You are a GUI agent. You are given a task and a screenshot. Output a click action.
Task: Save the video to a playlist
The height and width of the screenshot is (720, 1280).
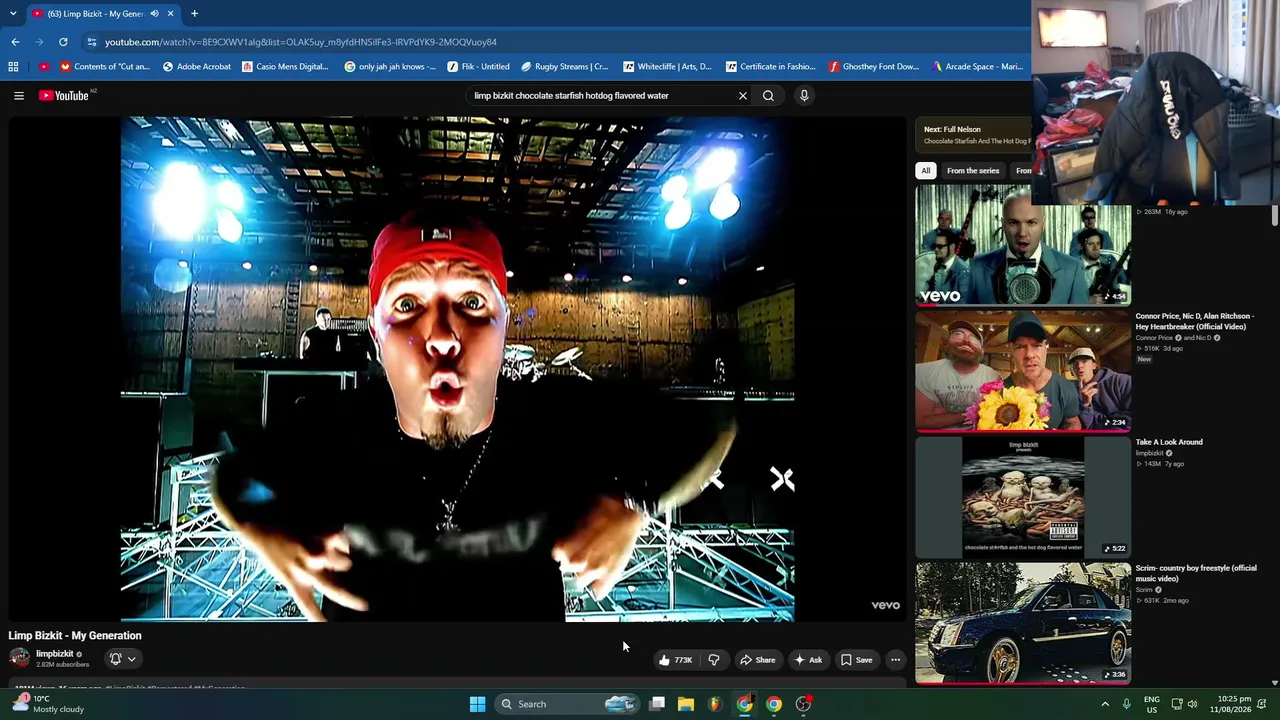[856, 660]
